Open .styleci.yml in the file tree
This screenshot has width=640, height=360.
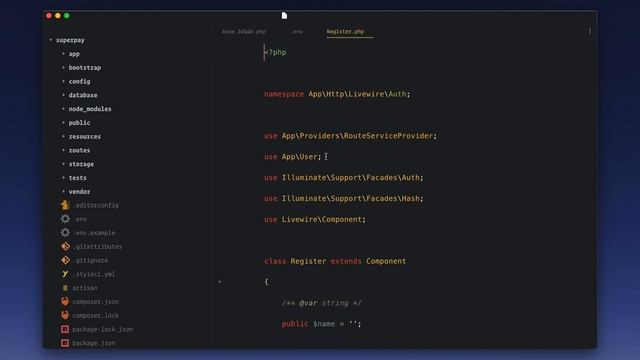tap(93, 274)
